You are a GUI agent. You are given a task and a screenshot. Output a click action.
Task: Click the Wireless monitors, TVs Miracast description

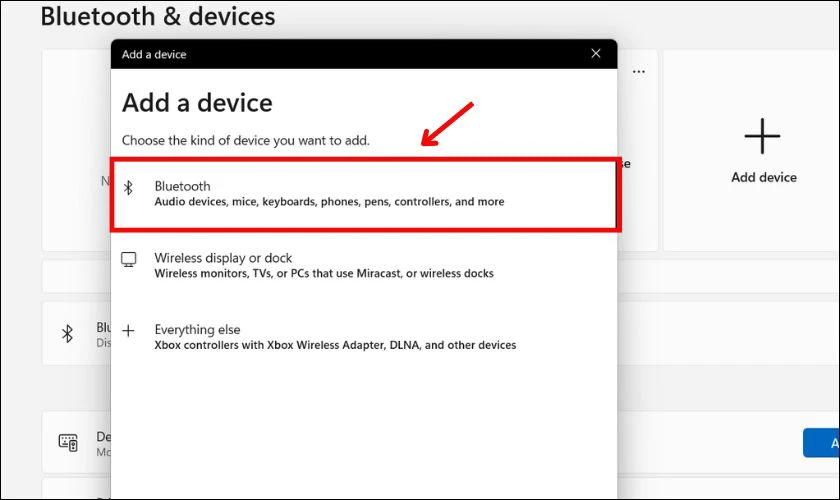pyautogui.click(x=324, y=273)
